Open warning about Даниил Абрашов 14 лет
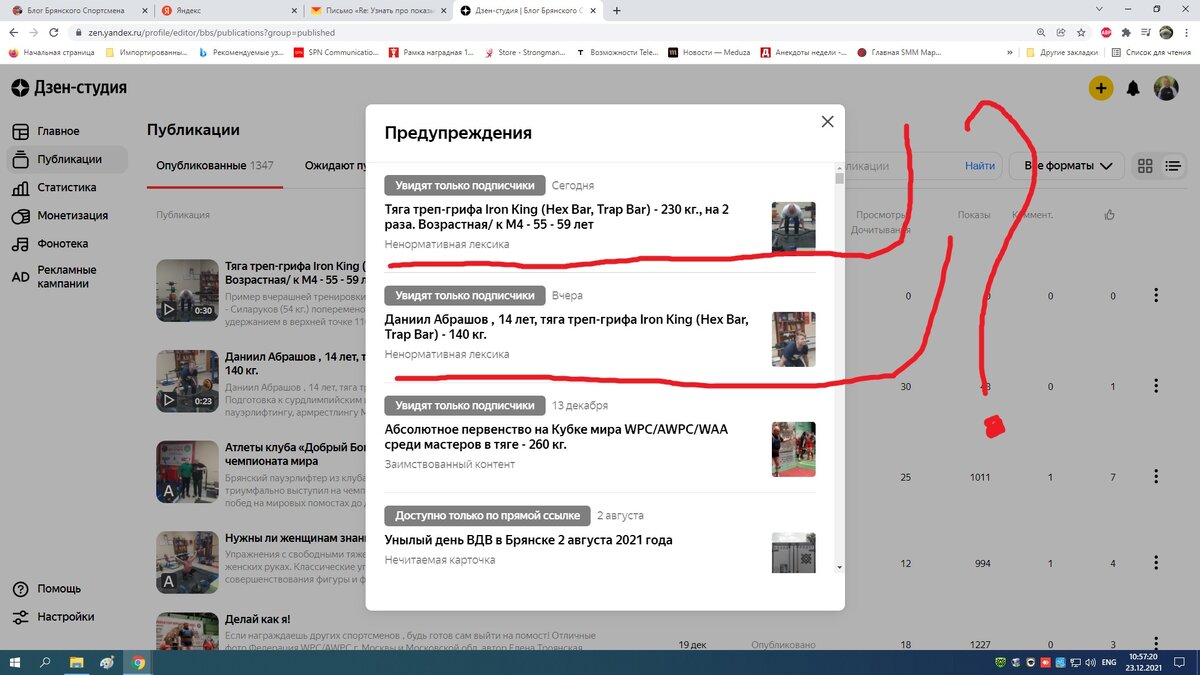This screenshot has width=1200, height=675. [567, 327]
